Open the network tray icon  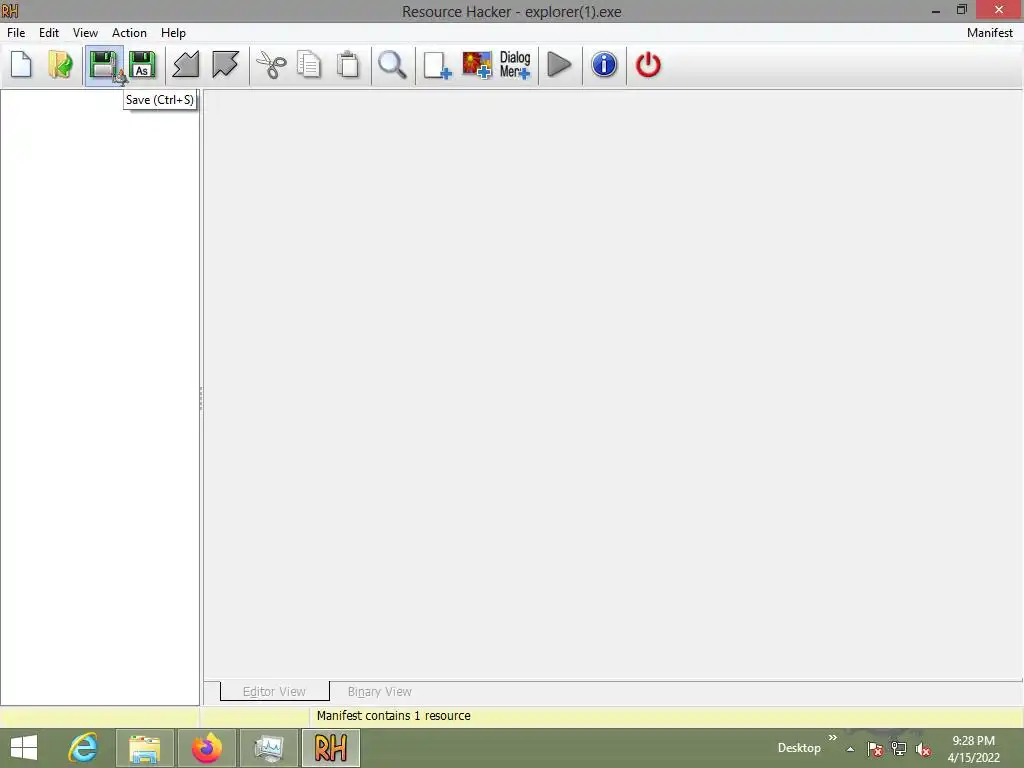899,749
